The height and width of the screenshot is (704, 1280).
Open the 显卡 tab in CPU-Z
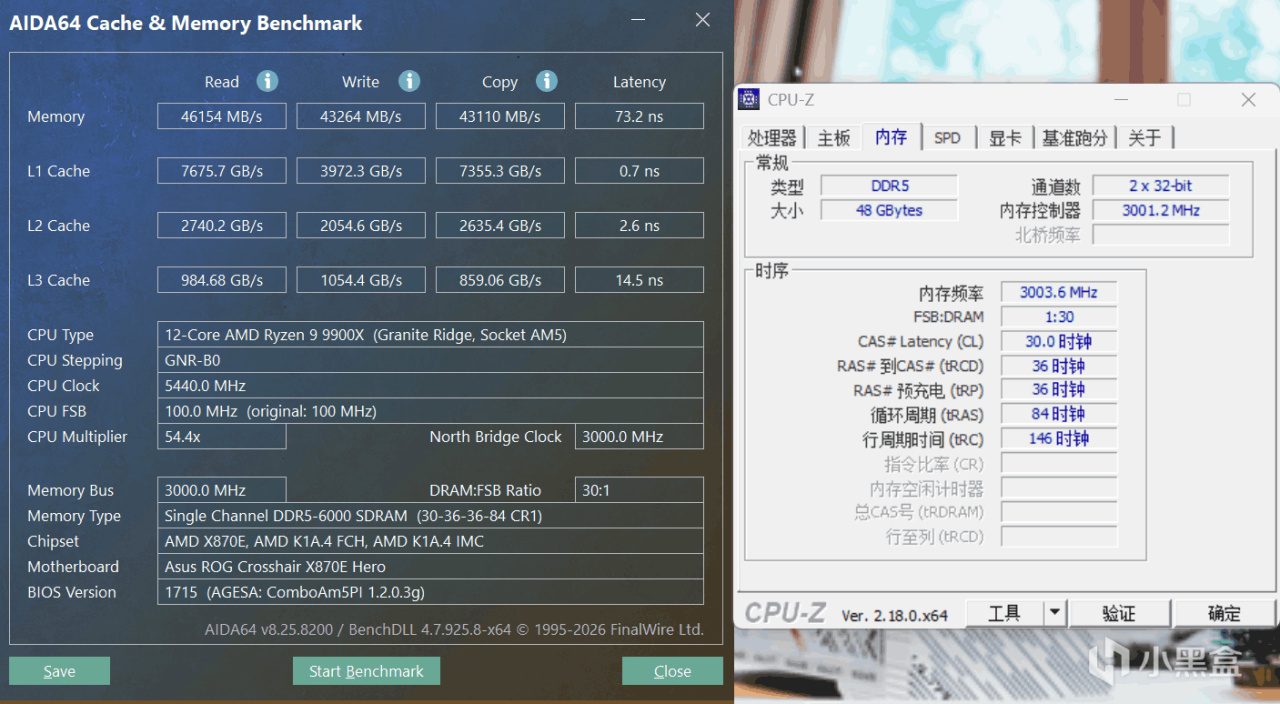tap(1005, 138)
